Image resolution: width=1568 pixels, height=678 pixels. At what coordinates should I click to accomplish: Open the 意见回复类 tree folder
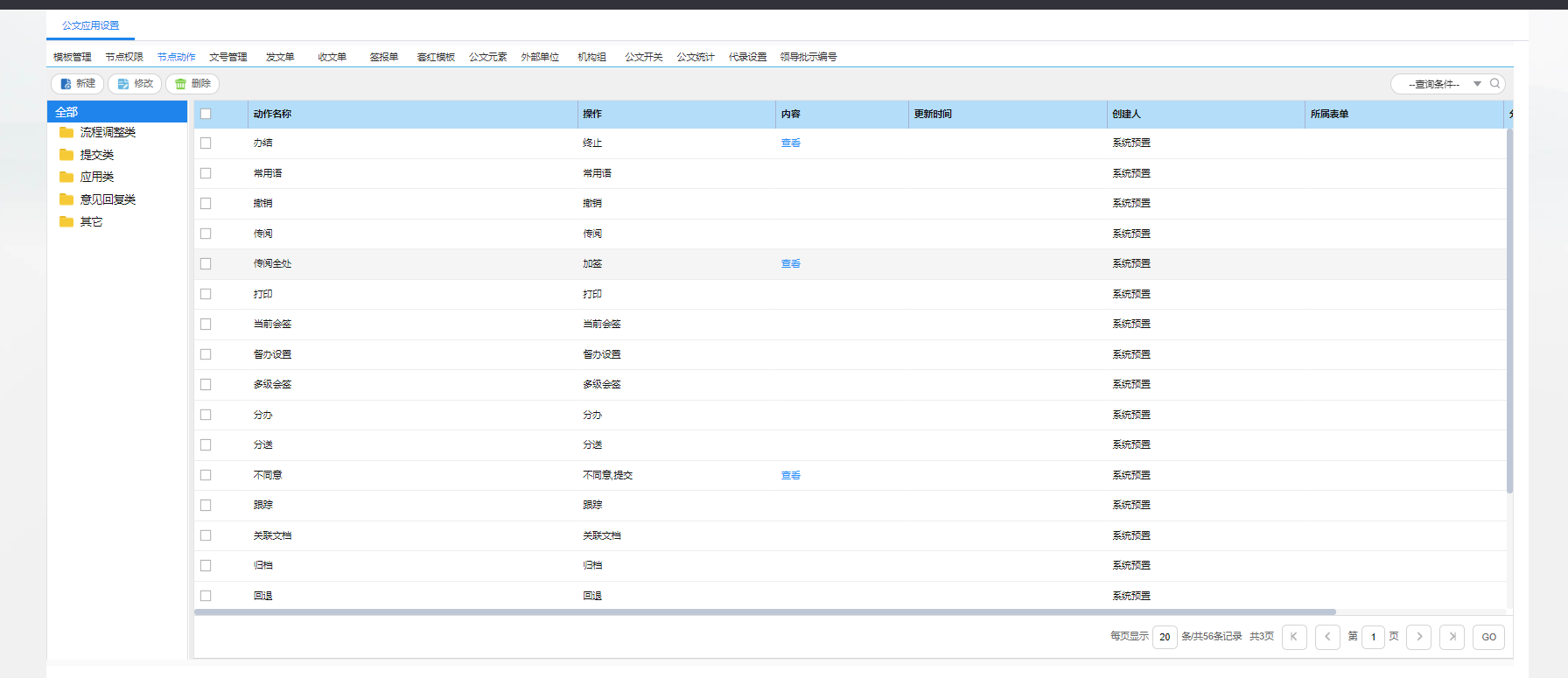tap(107, 199)
